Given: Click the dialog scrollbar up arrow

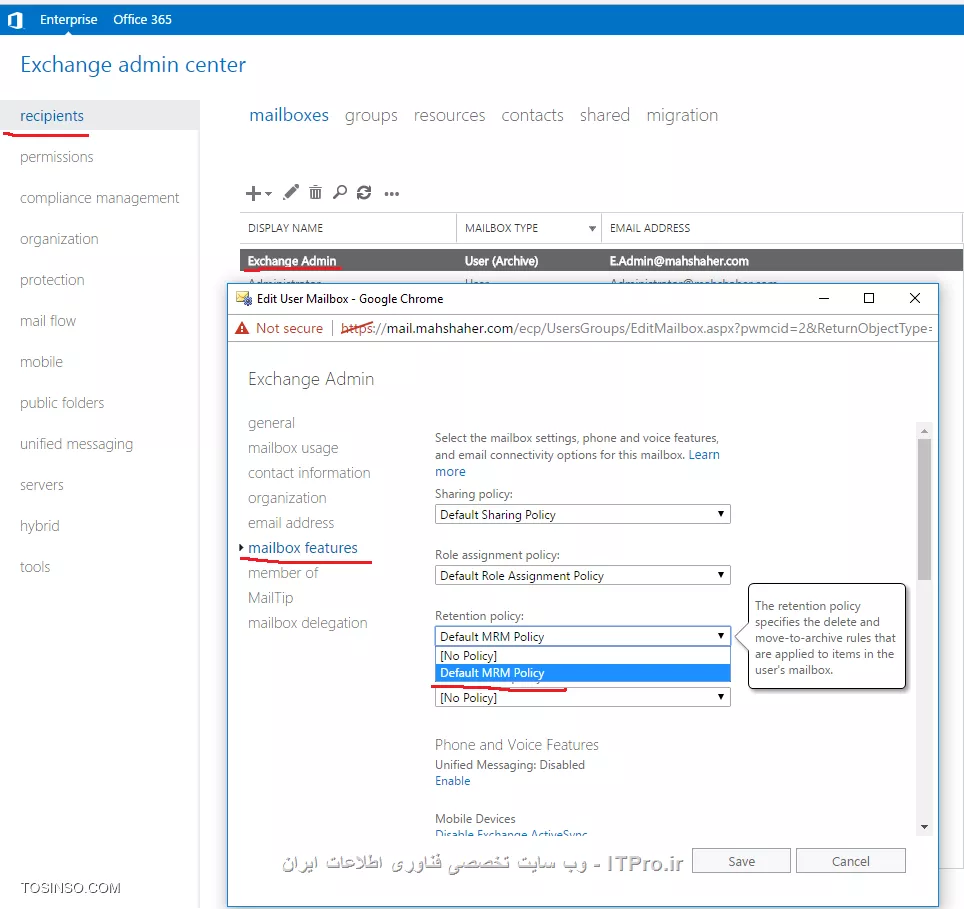Looking at the screenshot, I should [924, 431].
